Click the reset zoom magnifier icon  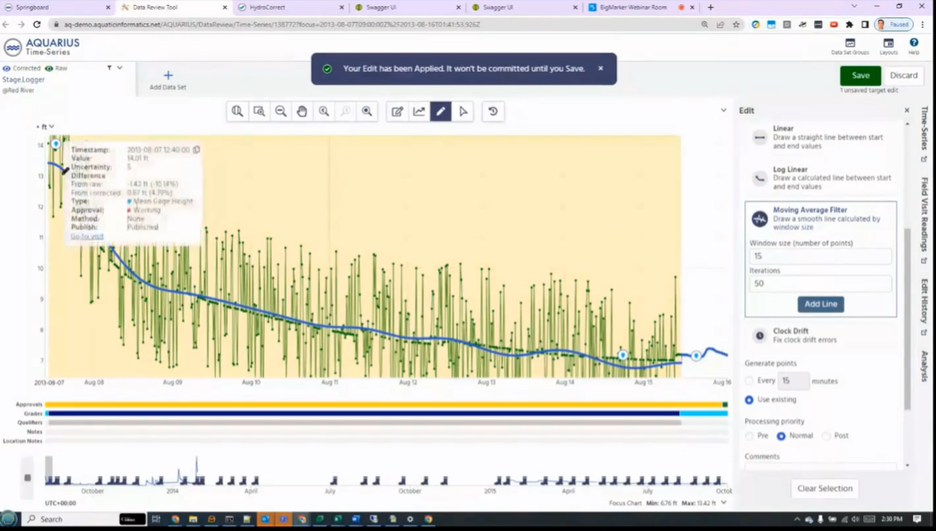pyautogui.click(x=367, y=112)
